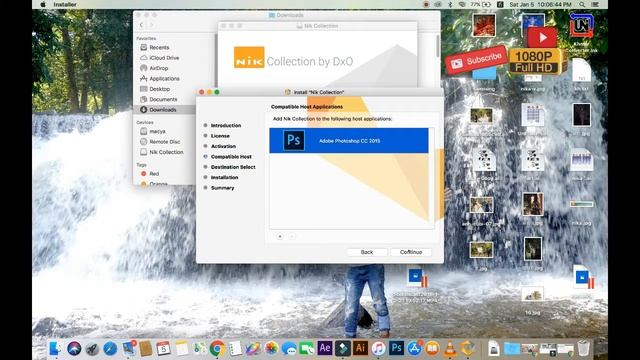Image resolution: width=640 pixels, height=360 pixels.
Task: Go Back in the installer
Action: click(x=367, y=252)
